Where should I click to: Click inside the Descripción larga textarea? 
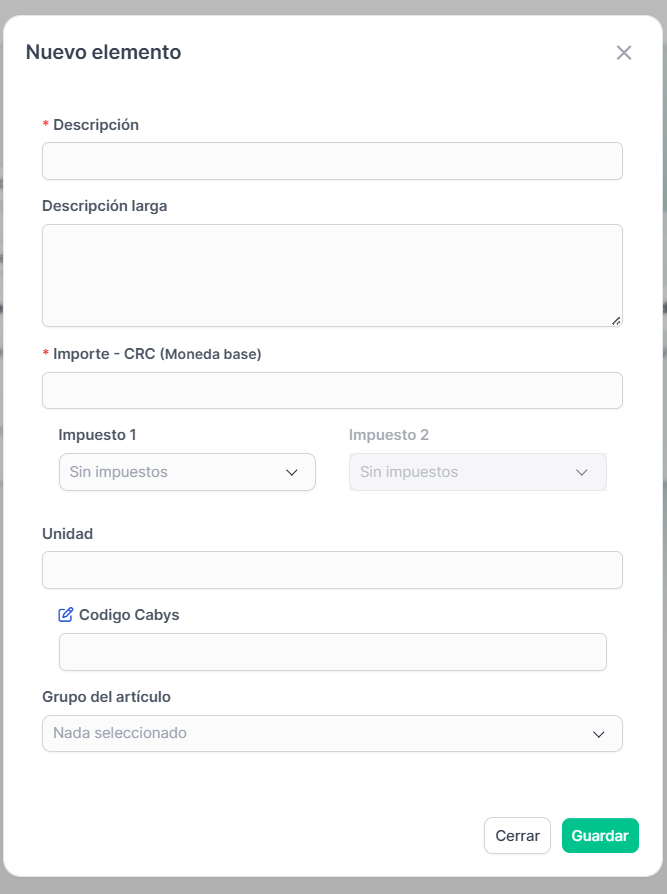[332, 275]
